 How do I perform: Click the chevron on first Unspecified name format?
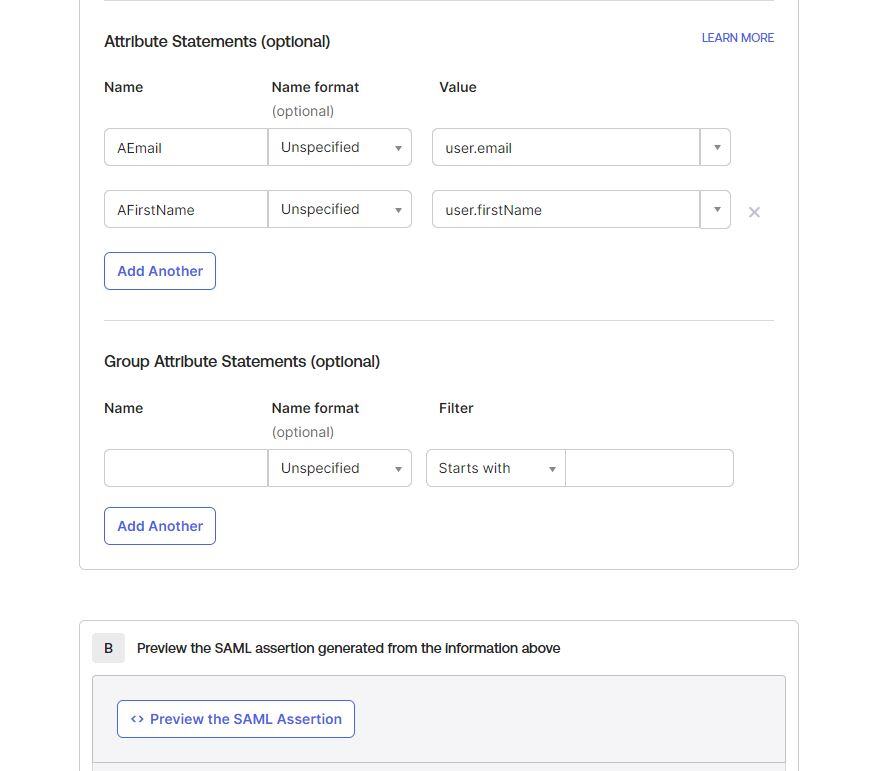point(397,147)
